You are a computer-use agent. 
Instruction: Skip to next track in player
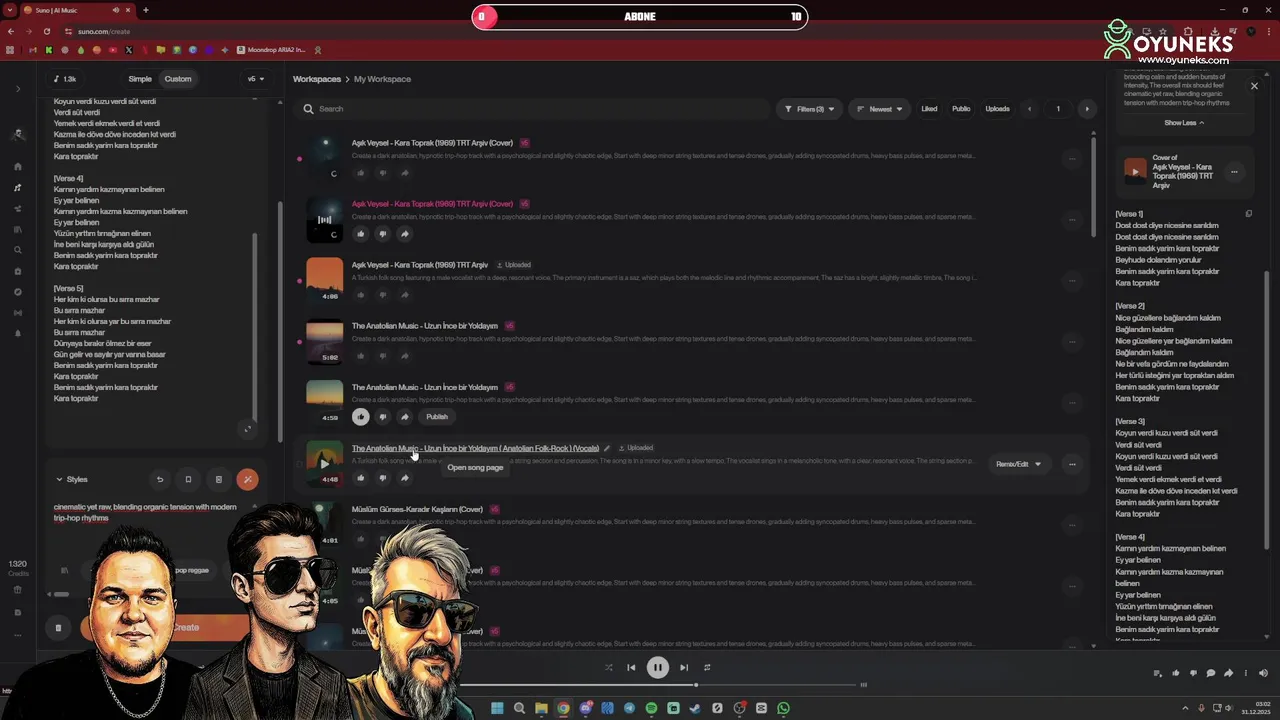point(684,668)
